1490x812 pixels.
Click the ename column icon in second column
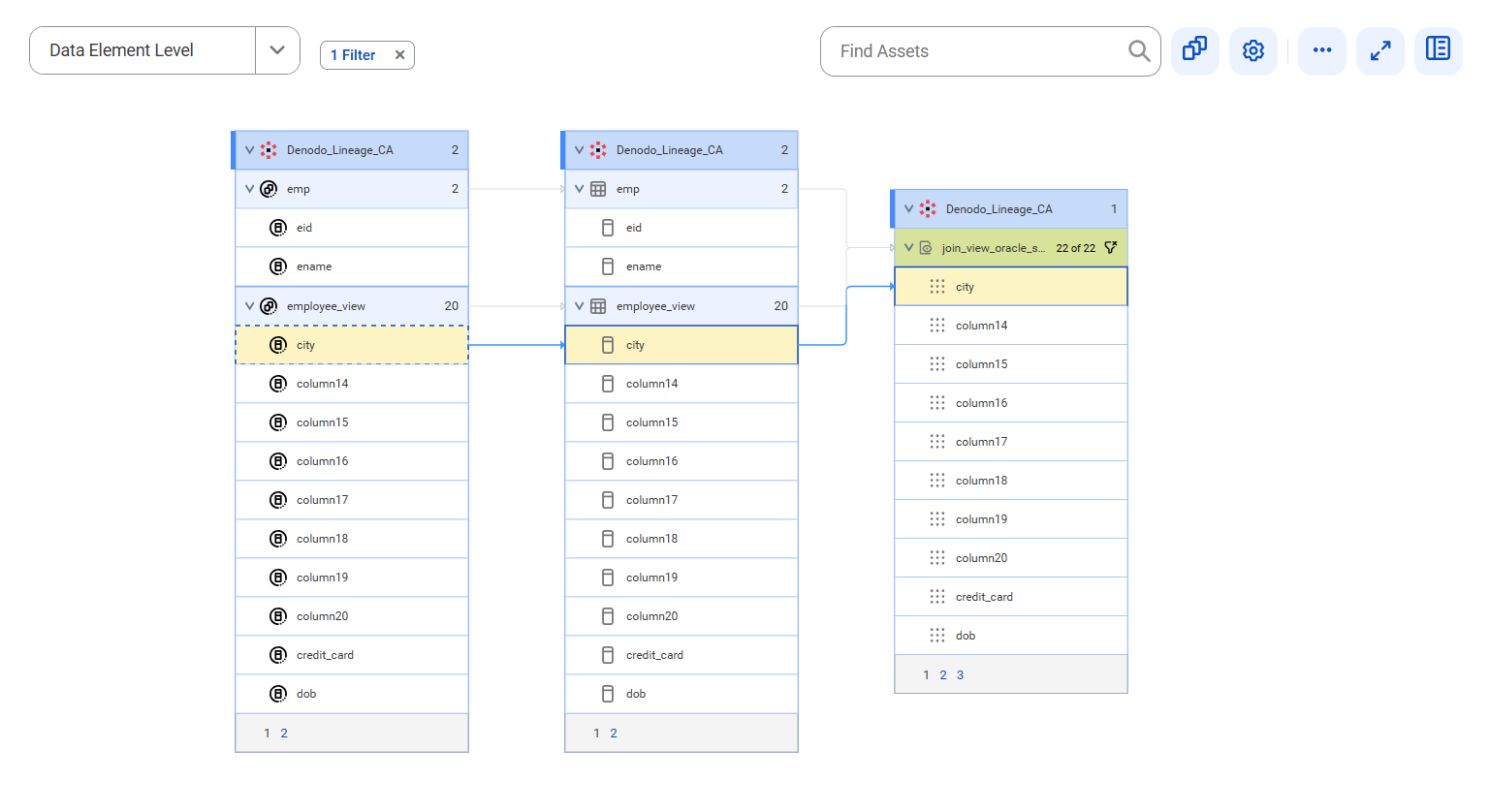[608, 266]
